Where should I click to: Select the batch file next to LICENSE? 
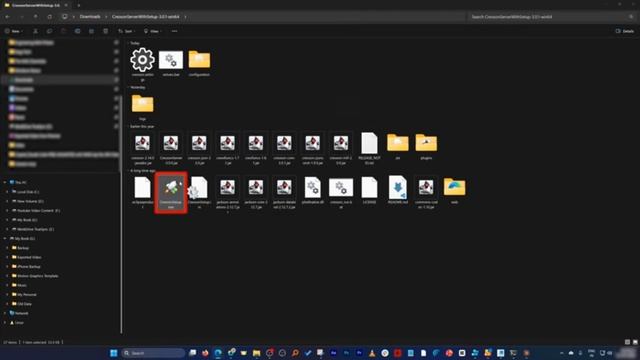[x=341, y=192]
